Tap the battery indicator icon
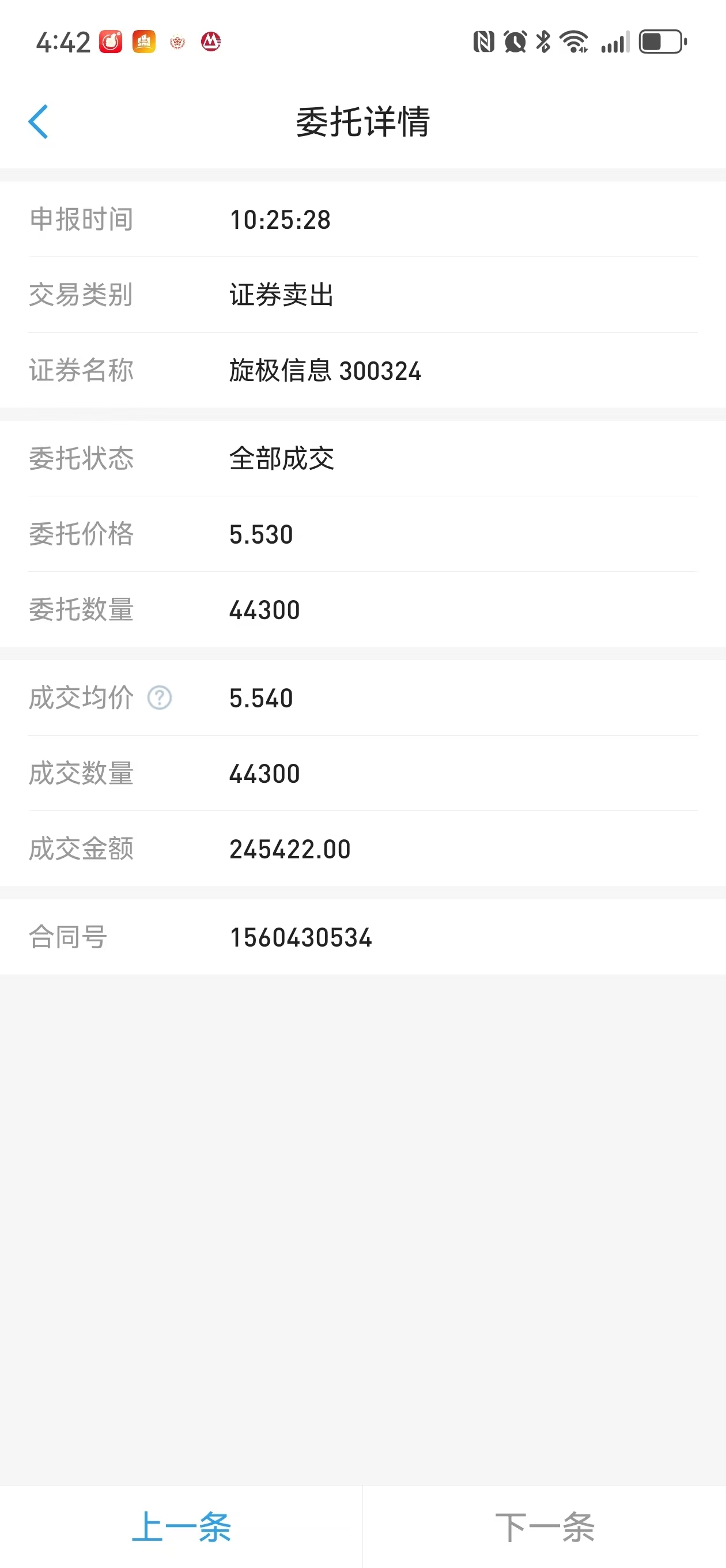The height and width of the screenshot is (1568, 726). click(x=663, y=42)
